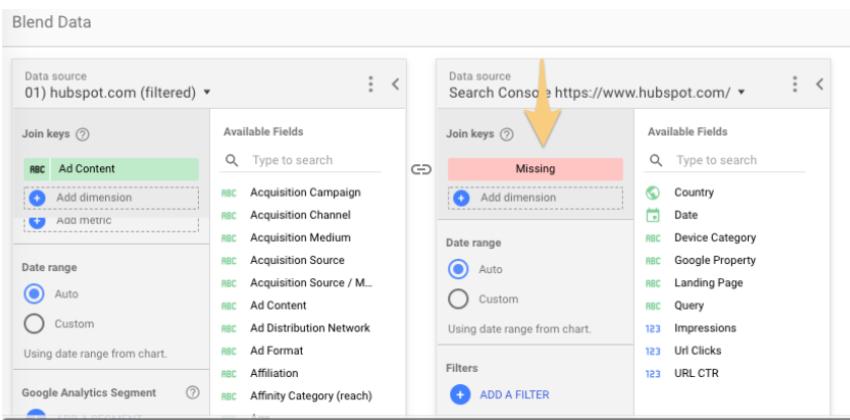
Task: Open the 01) hubspot.com (filtered) data source dropdown
Action: pos(118,93)
